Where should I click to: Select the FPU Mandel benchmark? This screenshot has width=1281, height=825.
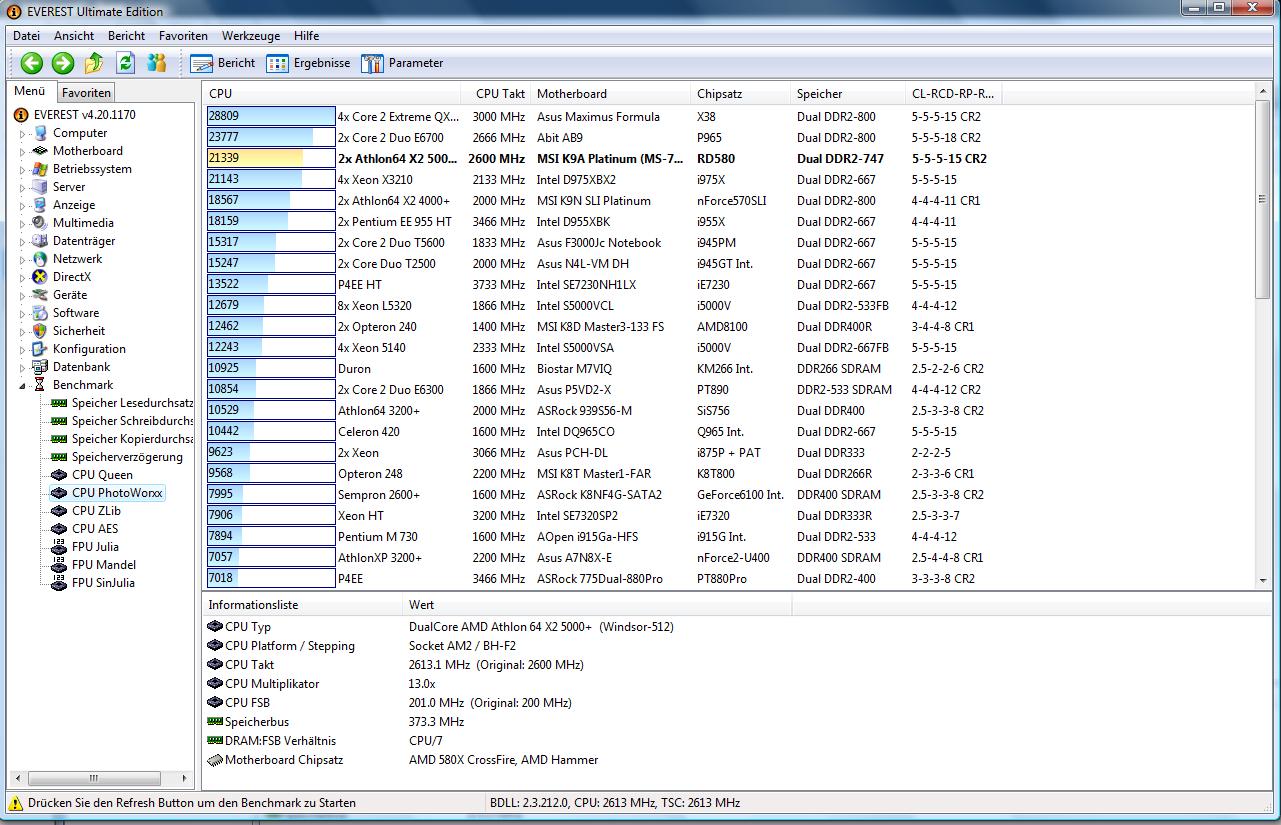(104, 565)
